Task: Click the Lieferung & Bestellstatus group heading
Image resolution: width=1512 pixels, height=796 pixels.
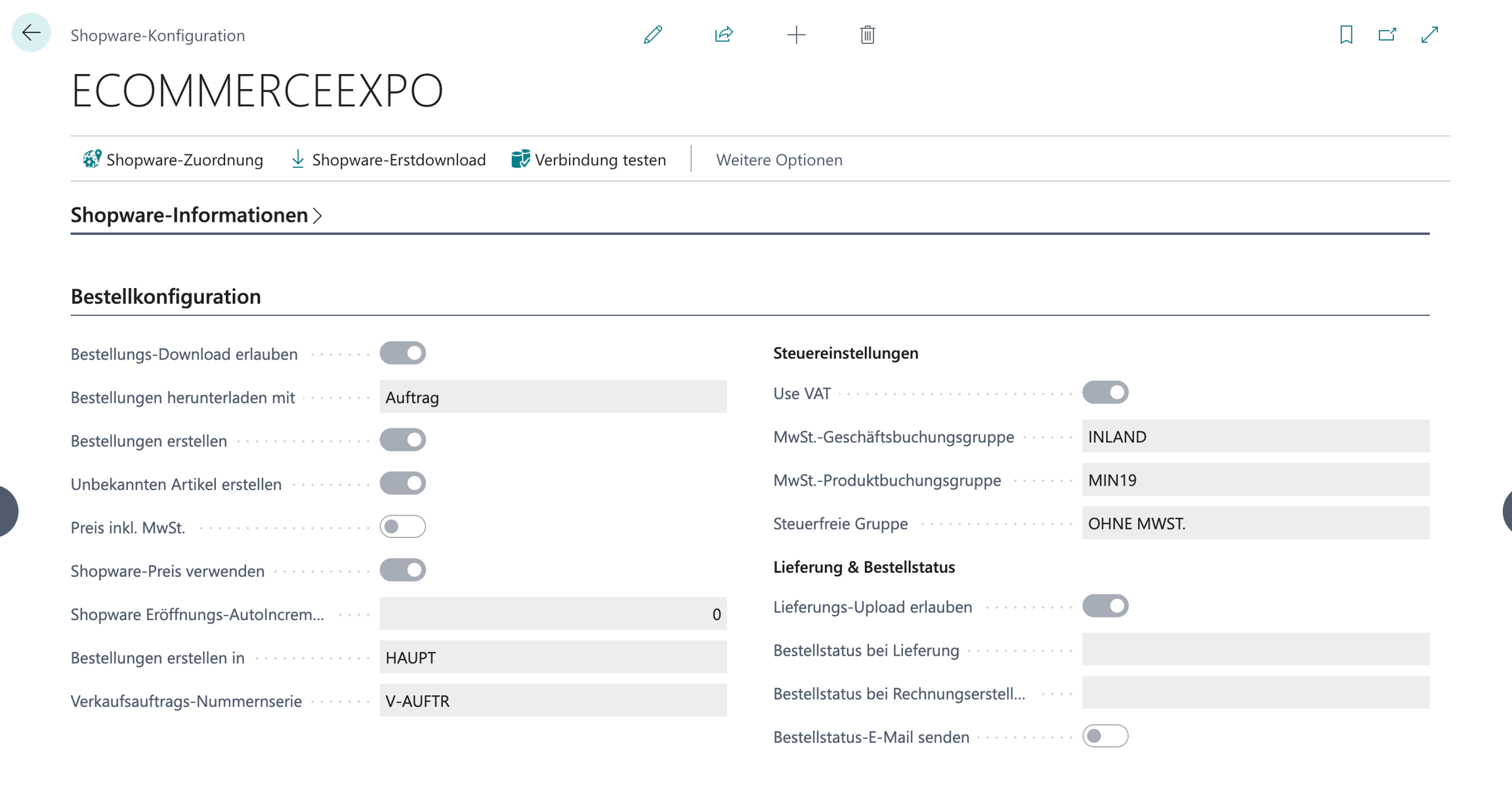Action: coord(864,567)
